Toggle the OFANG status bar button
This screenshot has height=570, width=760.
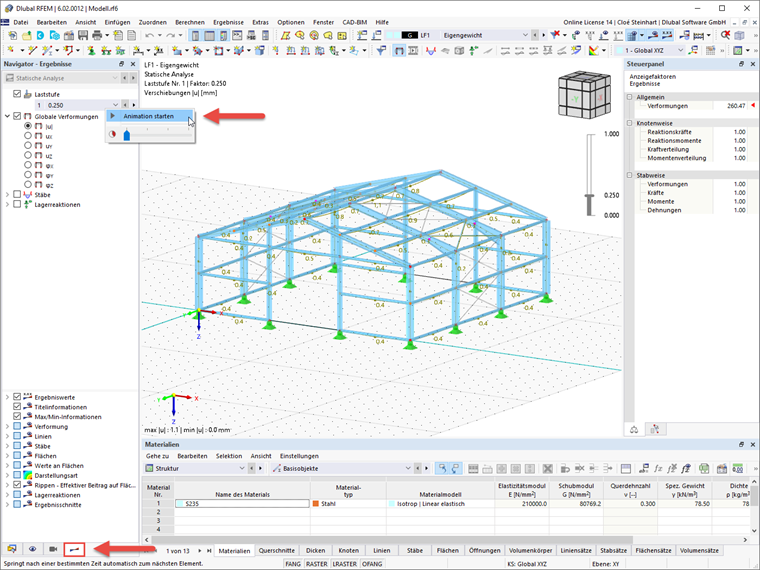[x=372, y=564]
